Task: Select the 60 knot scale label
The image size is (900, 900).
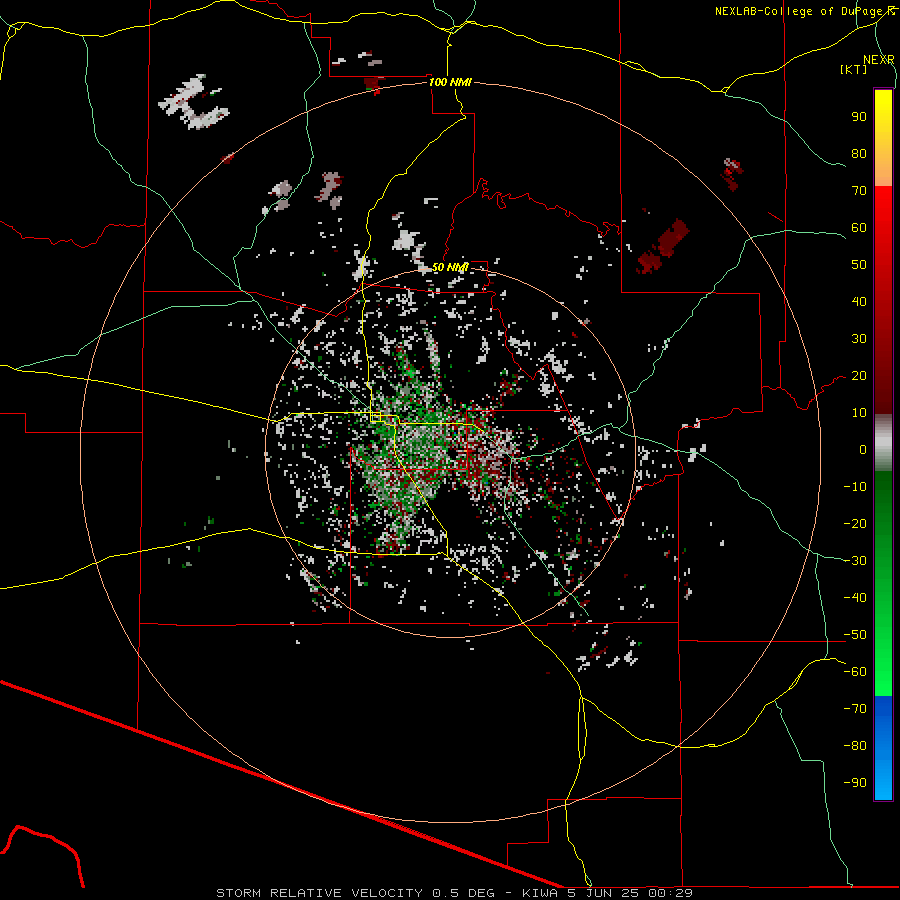Action: [859, 227]
